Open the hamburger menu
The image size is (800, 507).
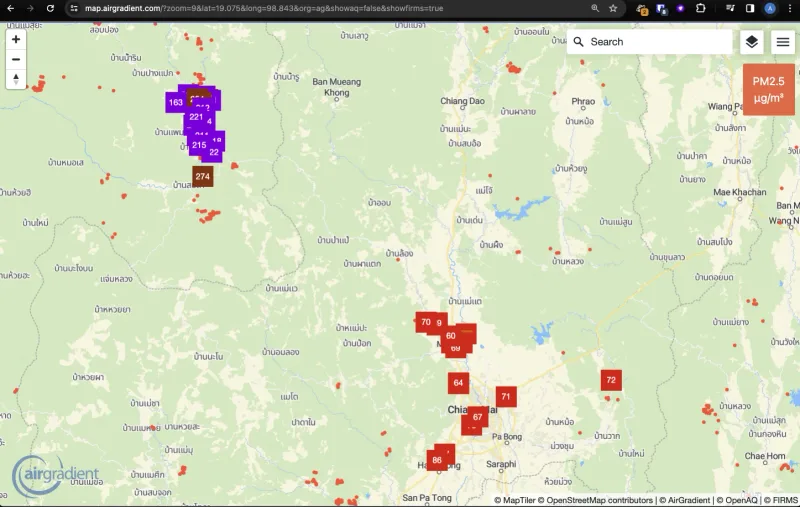coord(782,42)
